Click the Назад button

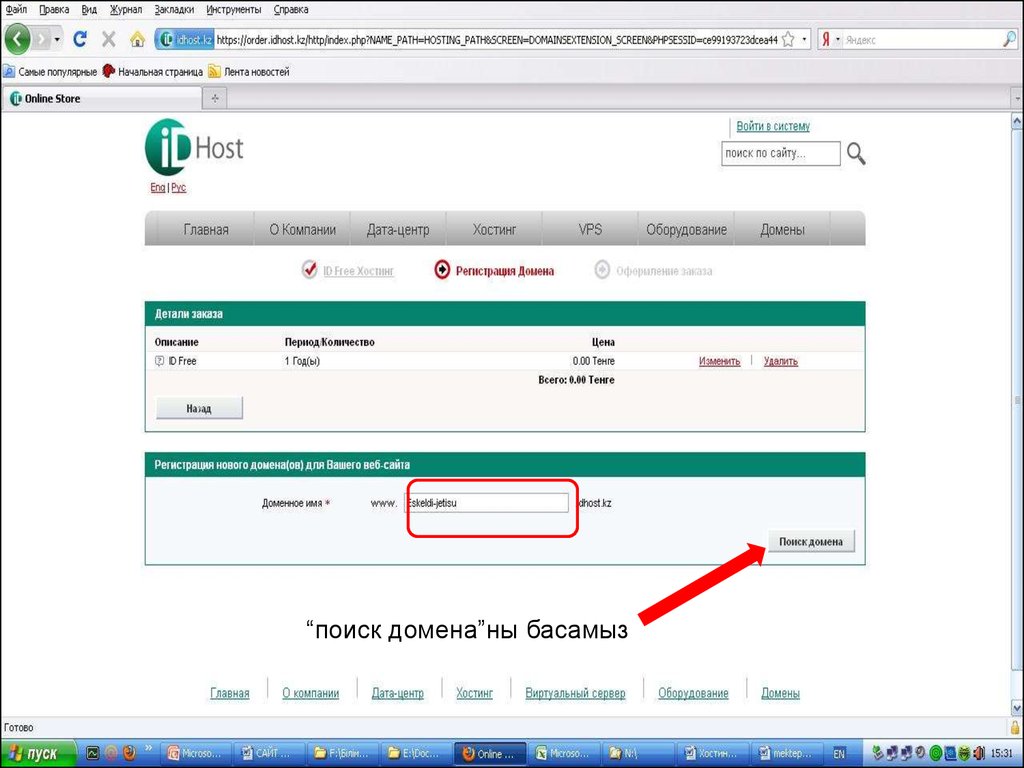[x=199, y=408]
